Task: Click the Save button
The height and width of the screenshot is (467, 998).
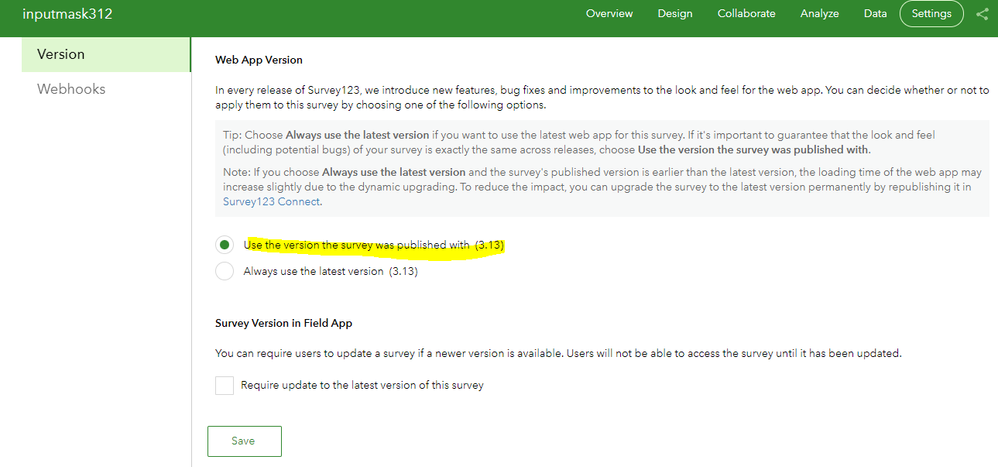Action: coord(244,441)
